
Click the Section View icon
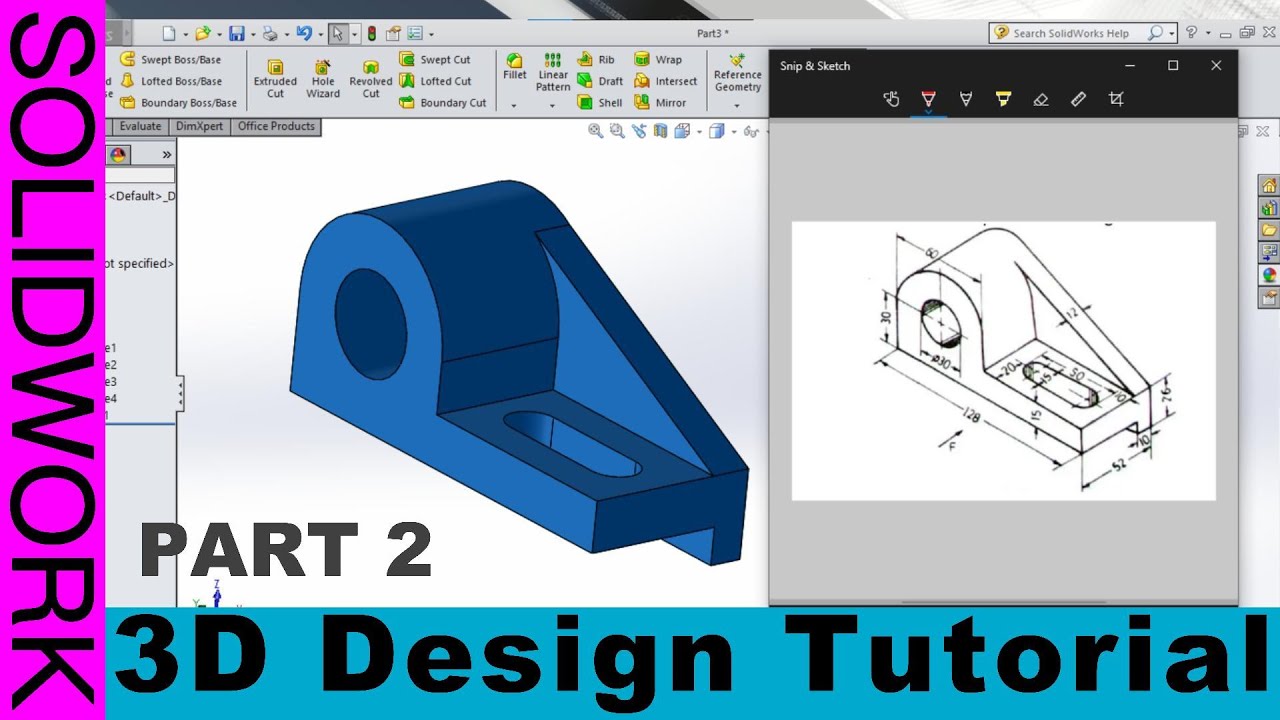click(660, 131)
